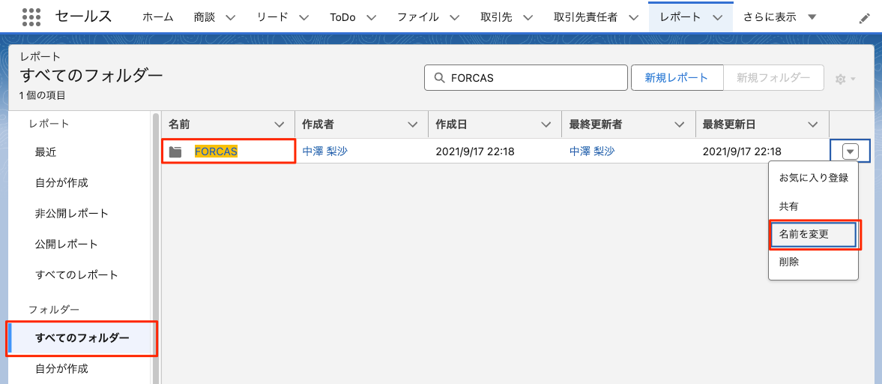Switch to the ToDo tab
The image size is (882, 384).
[343, 17]
